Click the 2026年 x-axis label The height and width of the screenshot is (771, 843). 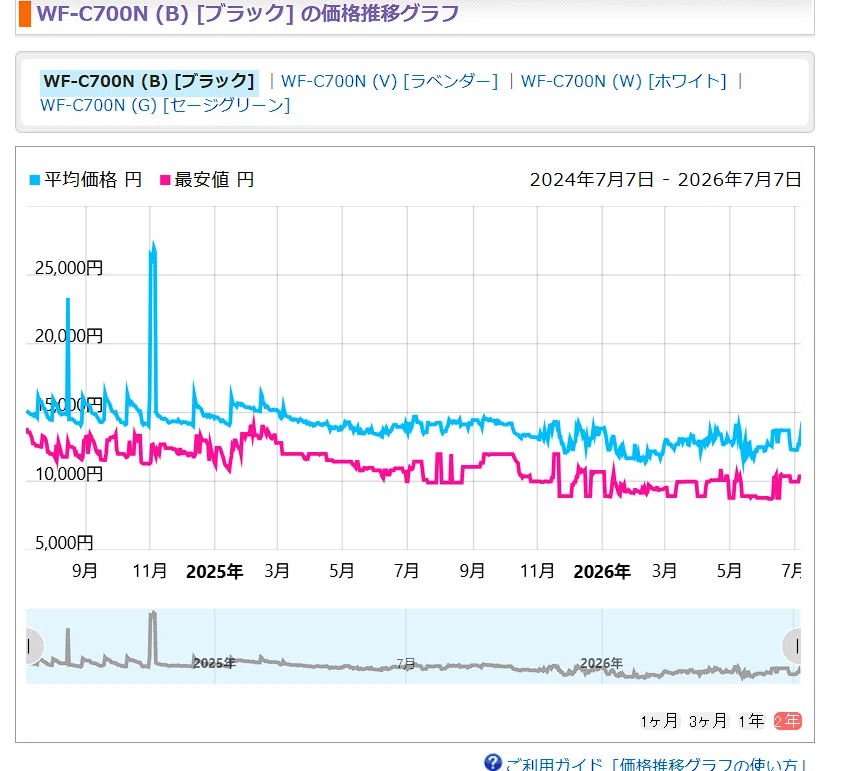(602, 571)
